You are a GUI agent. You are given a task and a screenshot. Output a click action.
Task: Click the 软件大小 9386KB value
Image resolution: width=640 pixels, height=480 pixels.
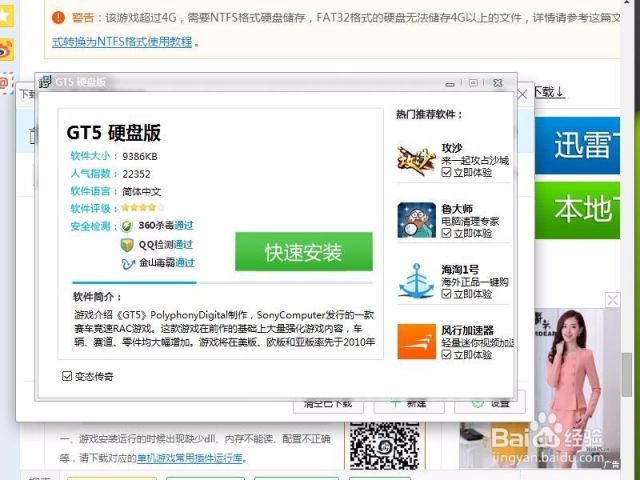[140, 156]
